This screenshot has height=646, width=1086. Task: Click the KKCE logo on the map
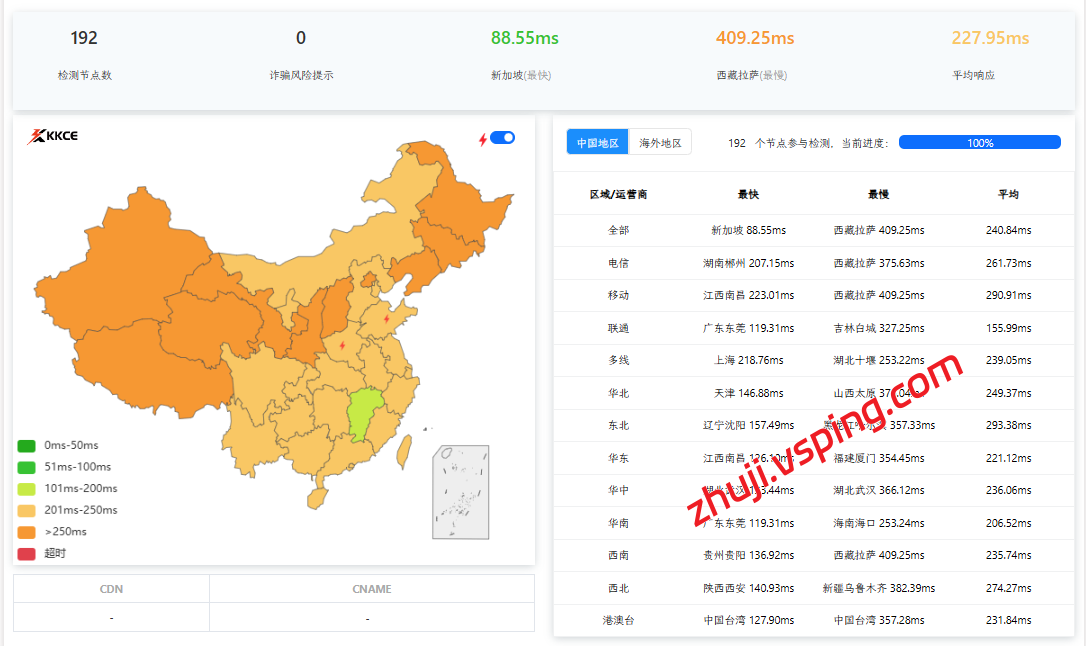point(52,136)
